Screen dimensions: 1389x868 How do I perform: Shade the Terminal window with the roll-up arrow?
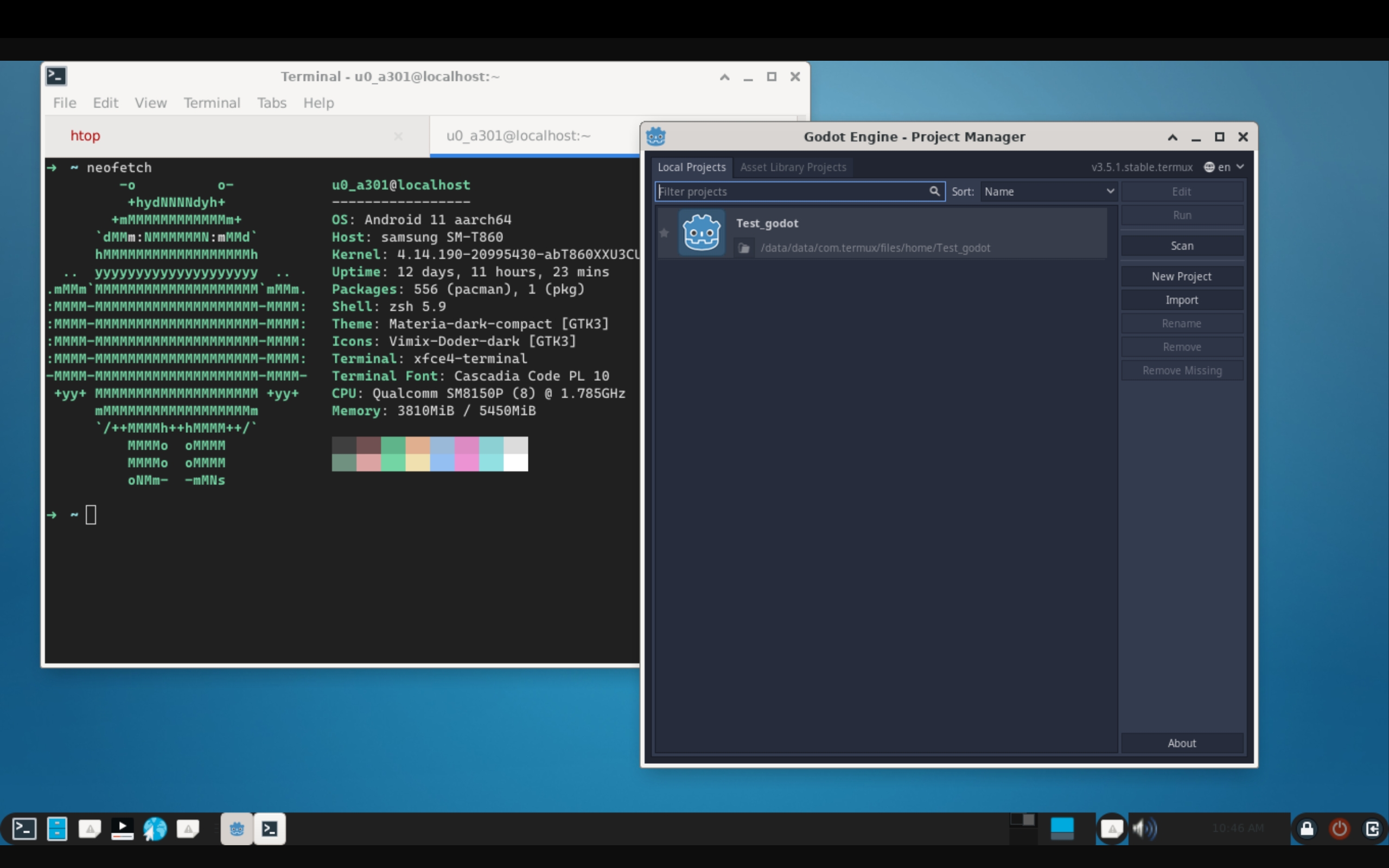pos(724,77)
